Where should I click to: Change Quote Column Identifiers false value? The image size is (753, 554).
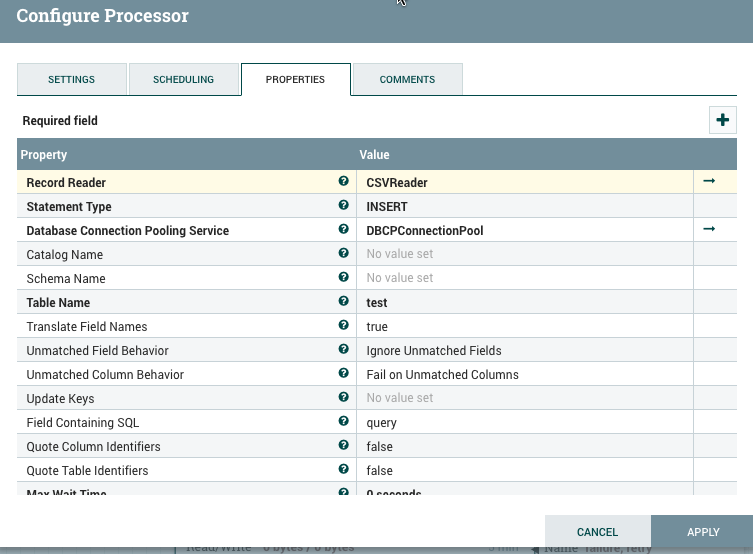(524, 447)
